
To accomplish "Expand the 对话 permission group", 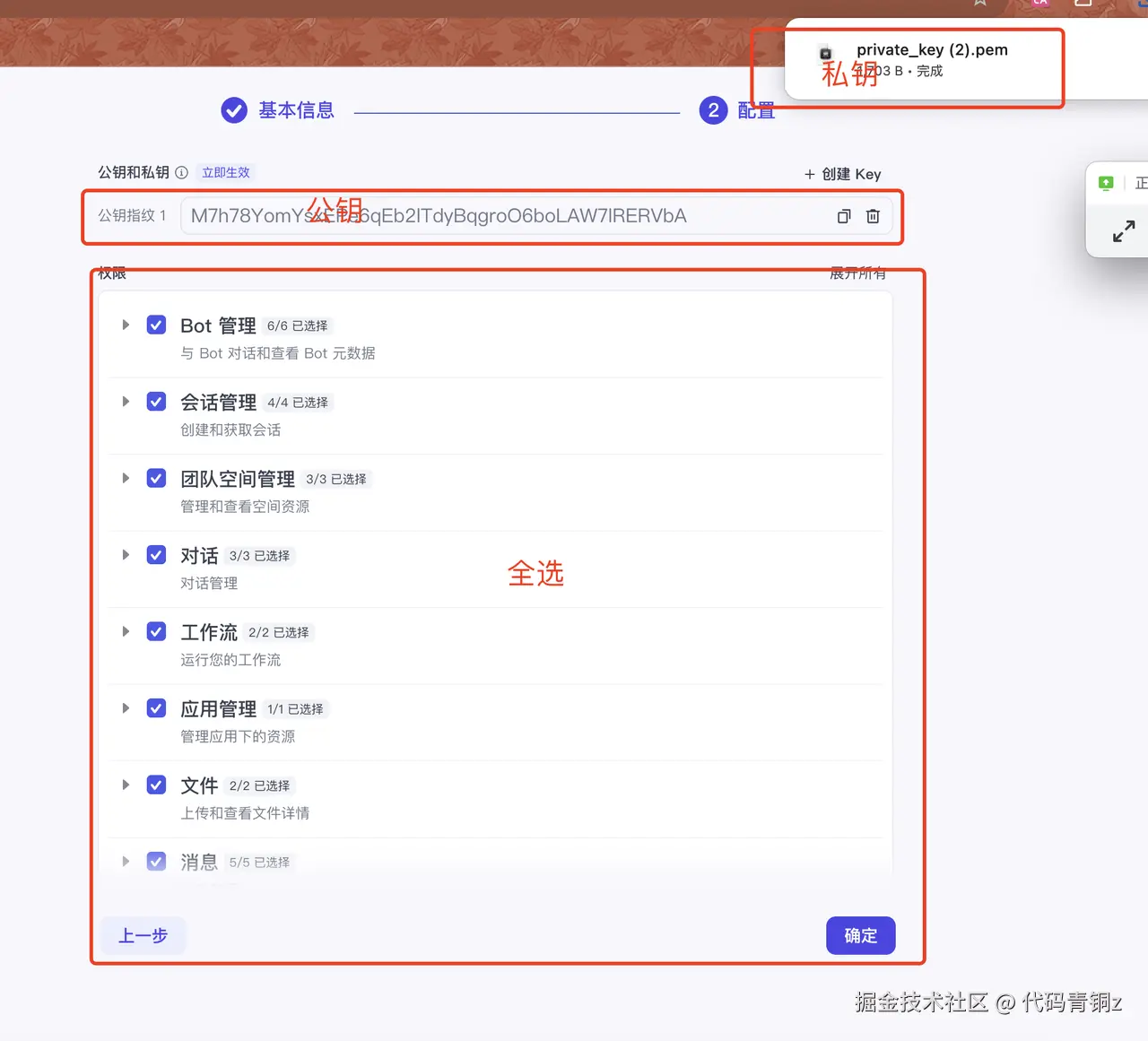I will coord(126,555).
